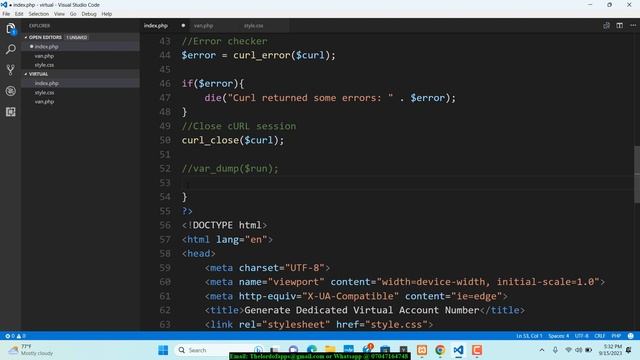Open van.php in the VIRTUAL folder
The height and width of the screenshot is (360, 640).
click(x=44, y=102)
